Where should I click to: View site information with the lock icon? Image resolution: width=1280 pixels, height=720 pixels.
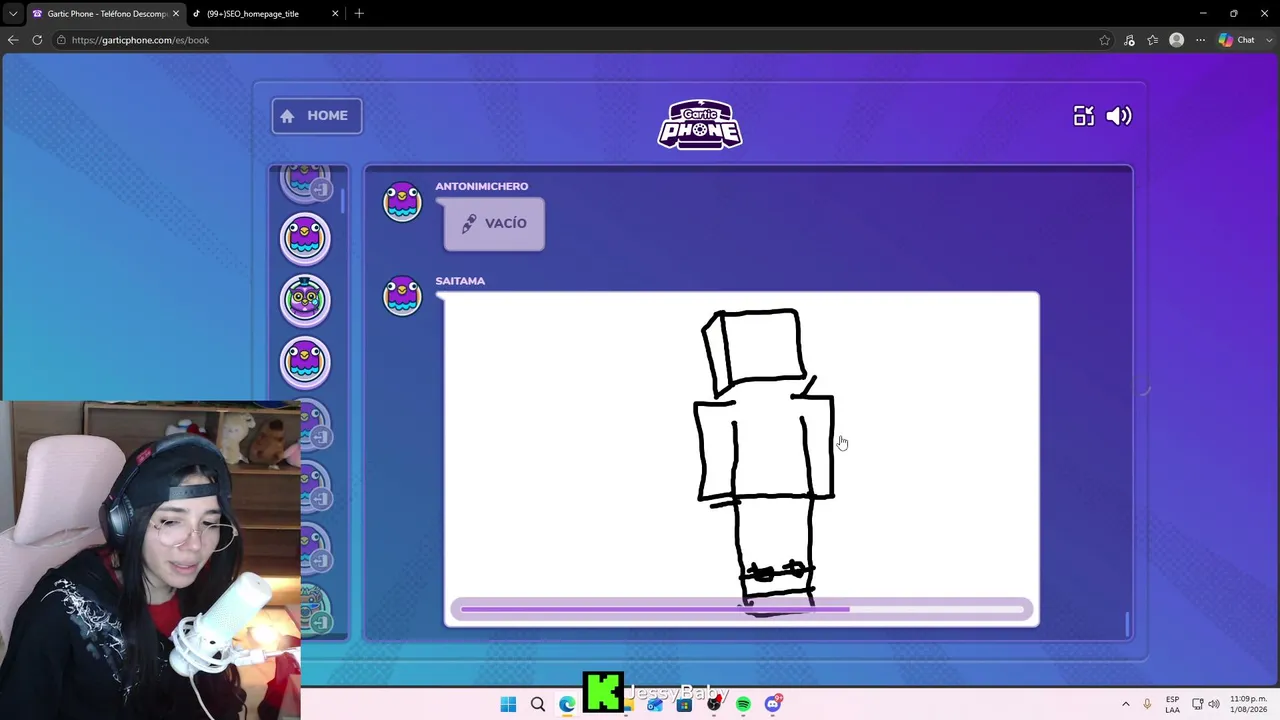pos(61,40)
